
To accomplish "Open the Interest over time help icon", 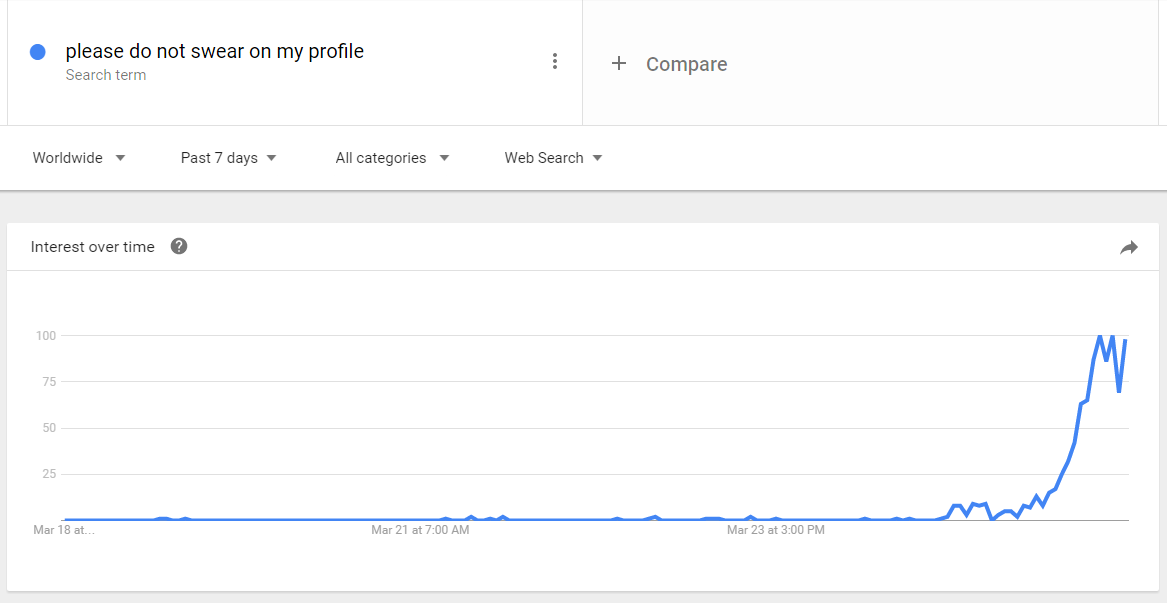I will pos(179,246).
